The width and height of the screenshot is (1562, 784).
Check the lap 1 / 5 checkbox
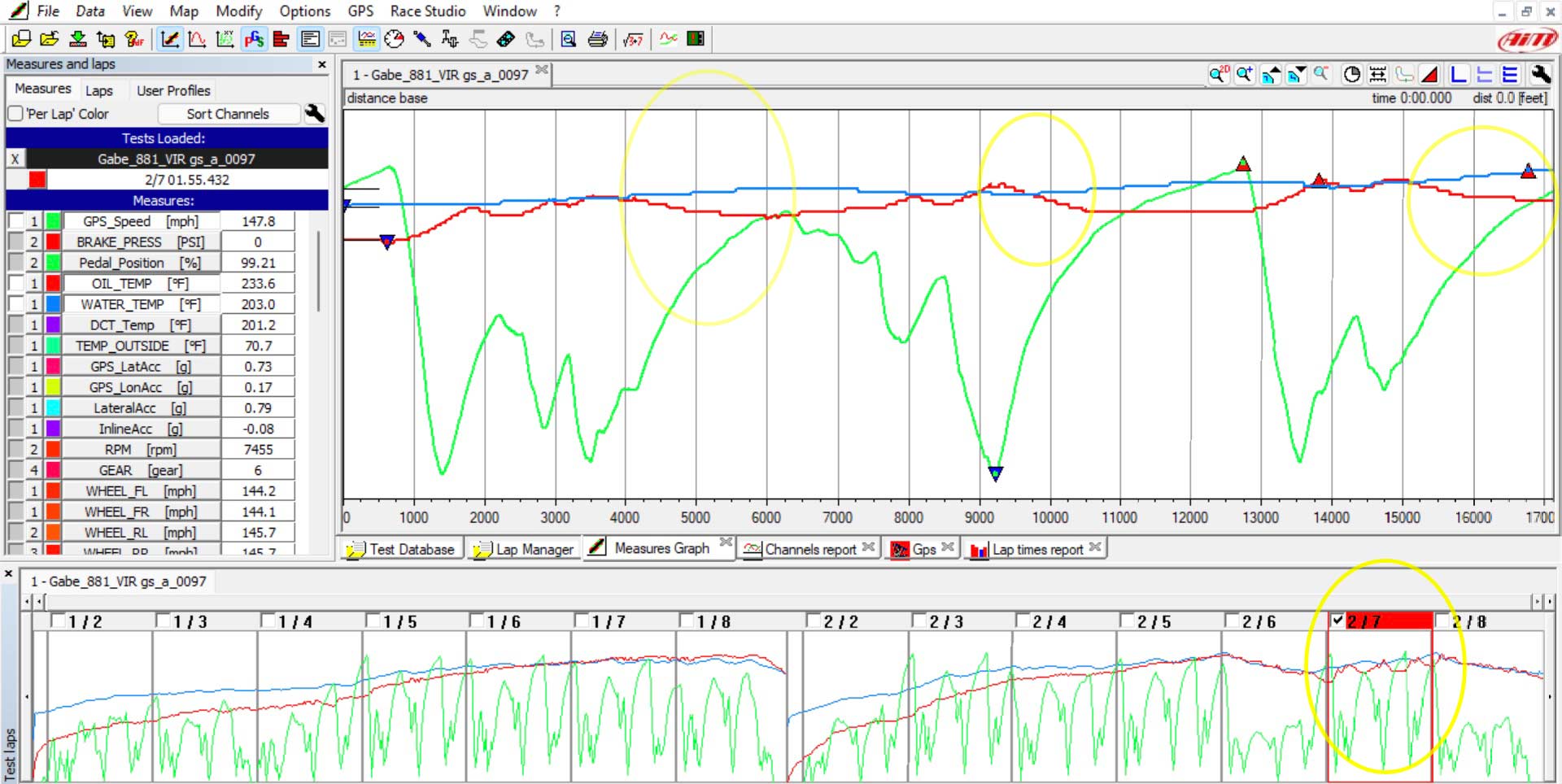point(373,621)
